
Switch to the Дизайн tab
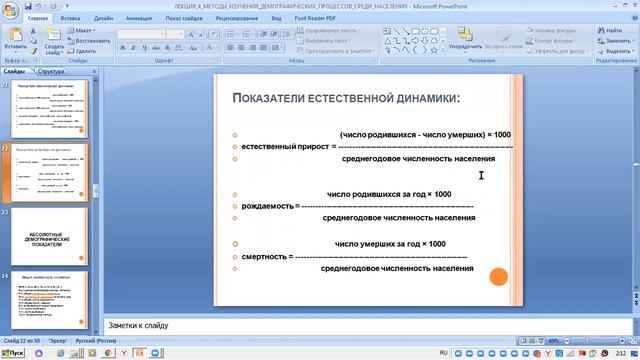[x=103, y=18]
